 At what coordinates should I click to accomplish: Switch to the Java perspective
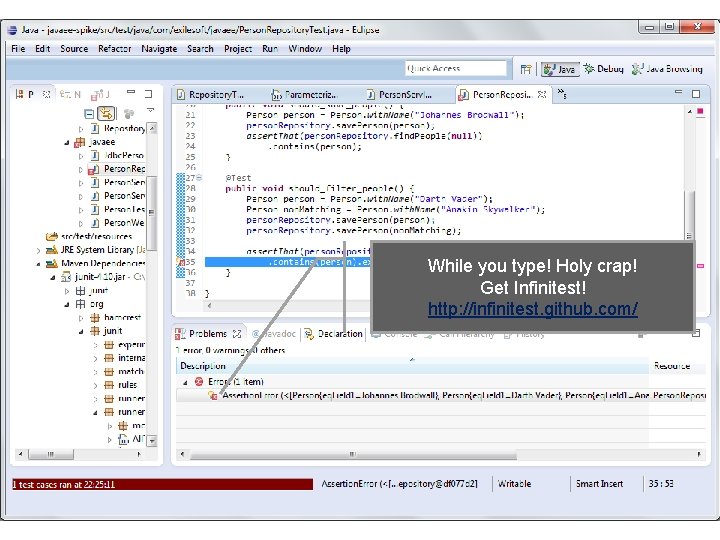pyautogui.click(x=559, y=69)
